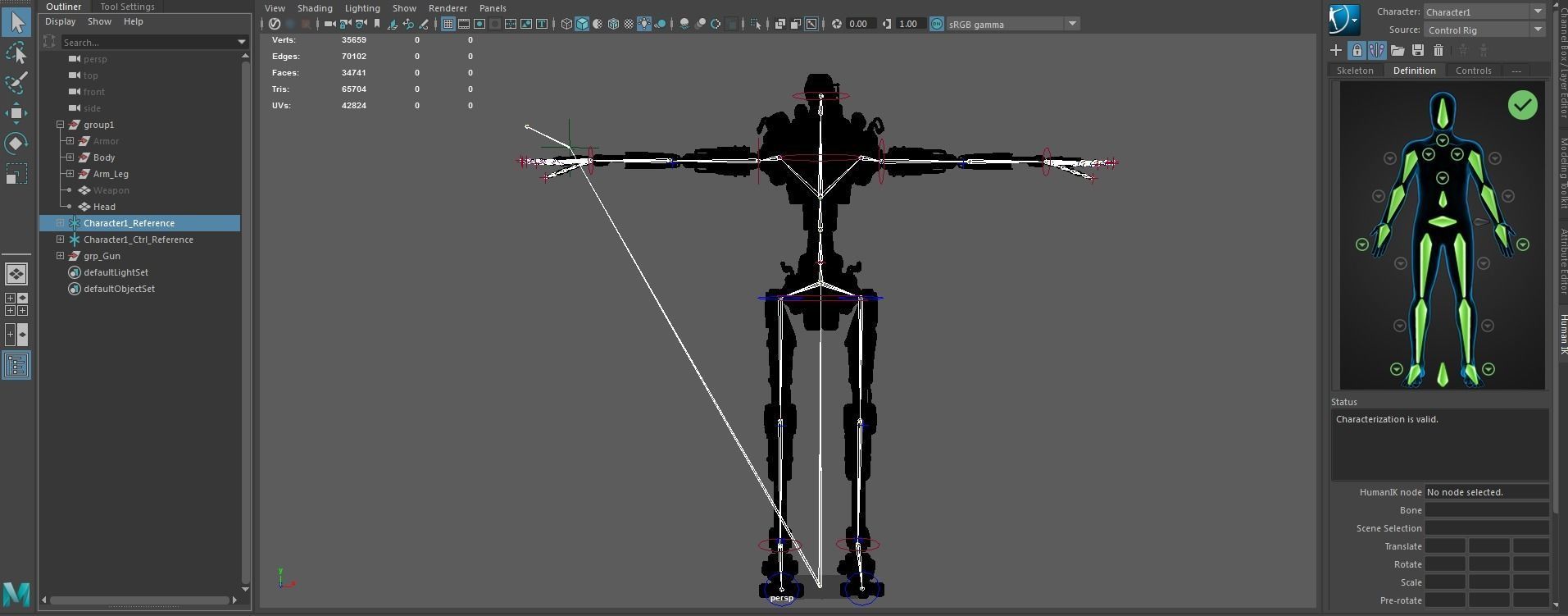Open the Outliner Show menu
This screenshot has height=616, width=1568.
(x=99, y=21)
